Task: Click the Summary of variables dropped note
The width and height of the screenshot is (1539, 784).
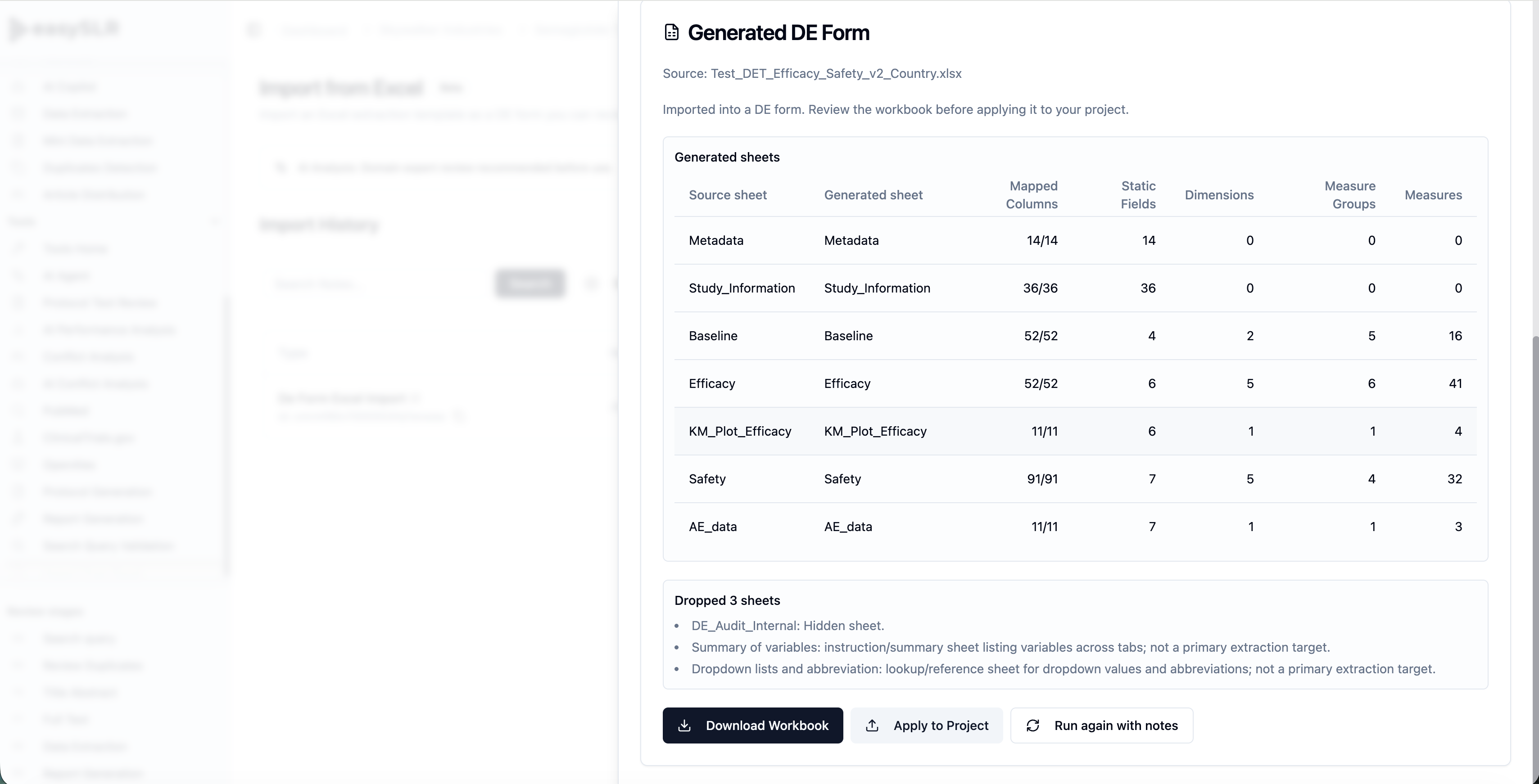Action: point(1010,647)
